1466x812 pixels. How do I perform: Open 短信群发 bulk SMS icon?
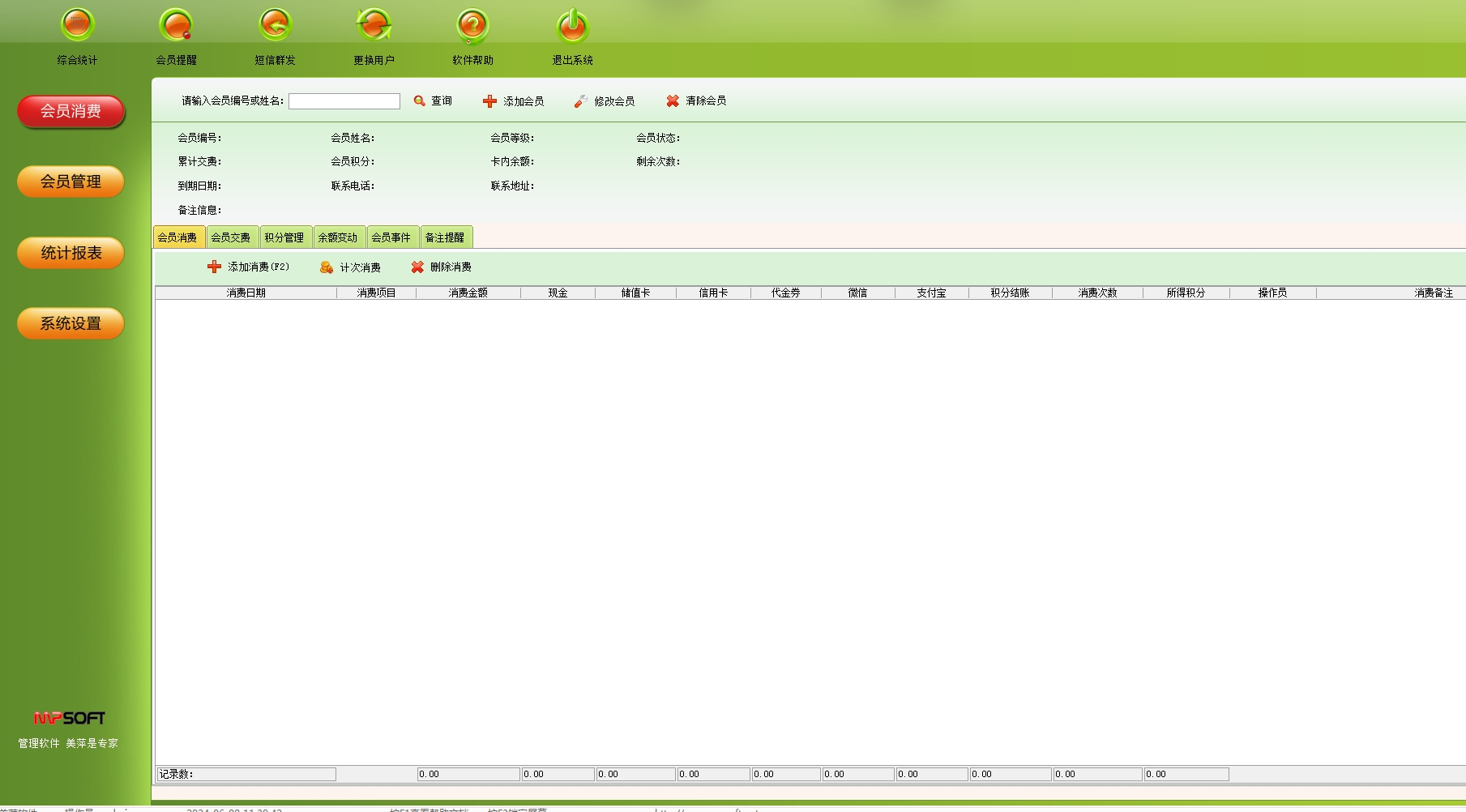click(275, 26)
